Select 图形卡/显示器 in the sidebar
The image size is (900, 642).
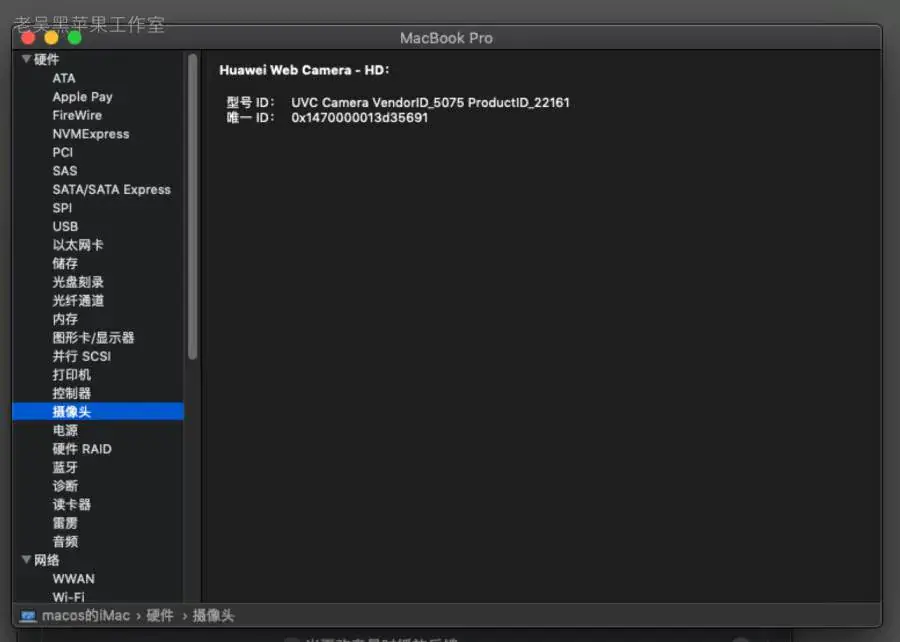pyautogui.click(x=93, y=337)
